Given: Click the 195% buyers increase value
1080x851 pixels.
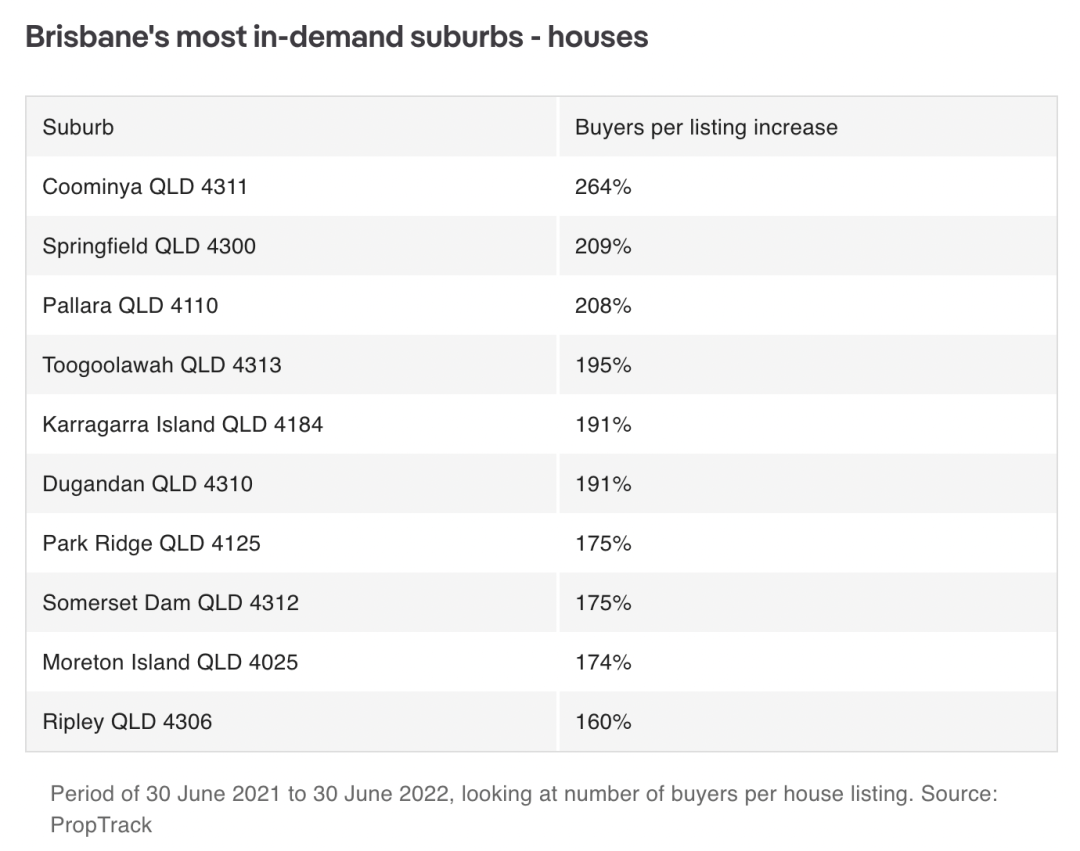Looking at the screenshot, I should [x=603, y=365].
